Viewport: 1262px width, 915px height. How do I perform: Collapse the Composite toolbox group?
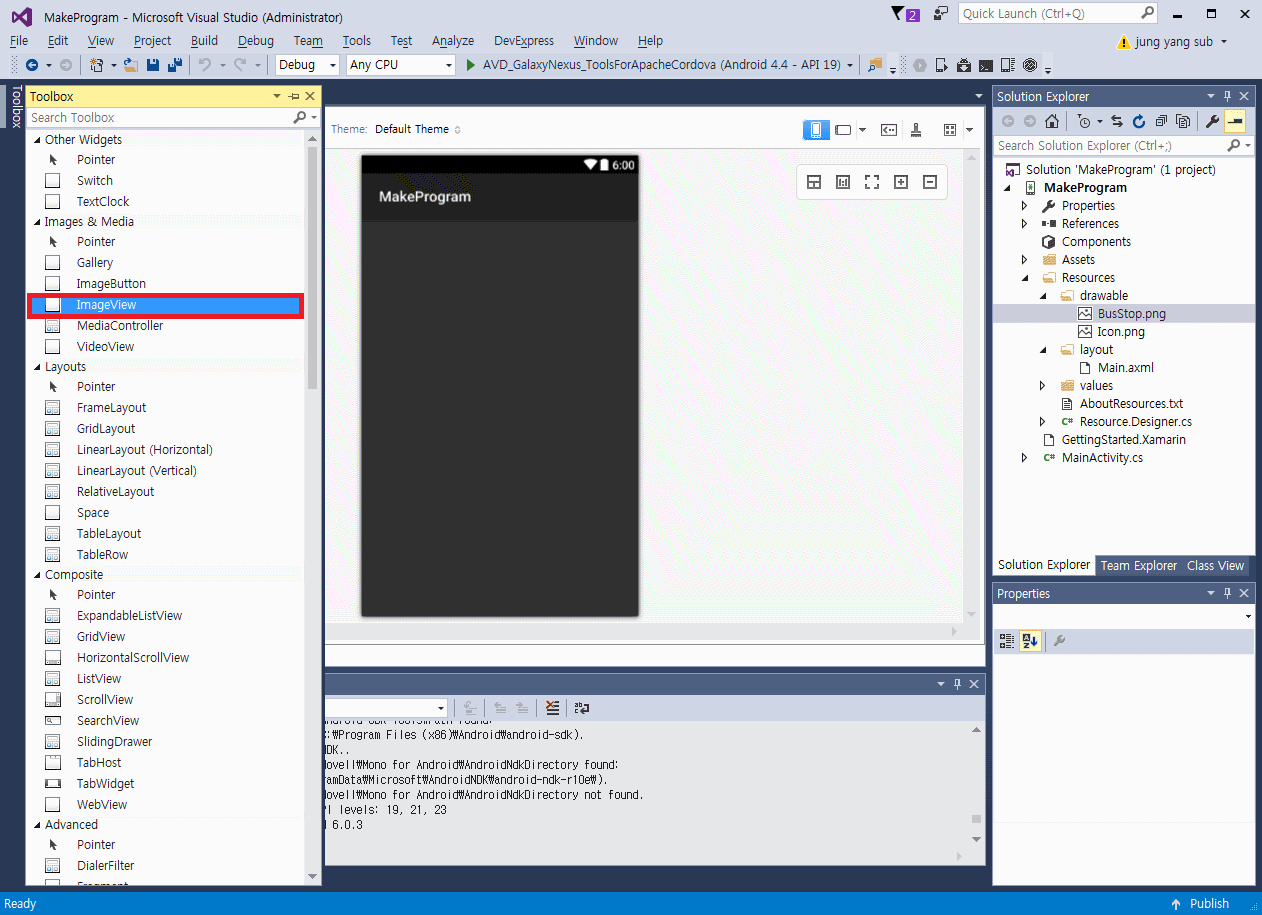pyautogui.click(x=37, y=575)
